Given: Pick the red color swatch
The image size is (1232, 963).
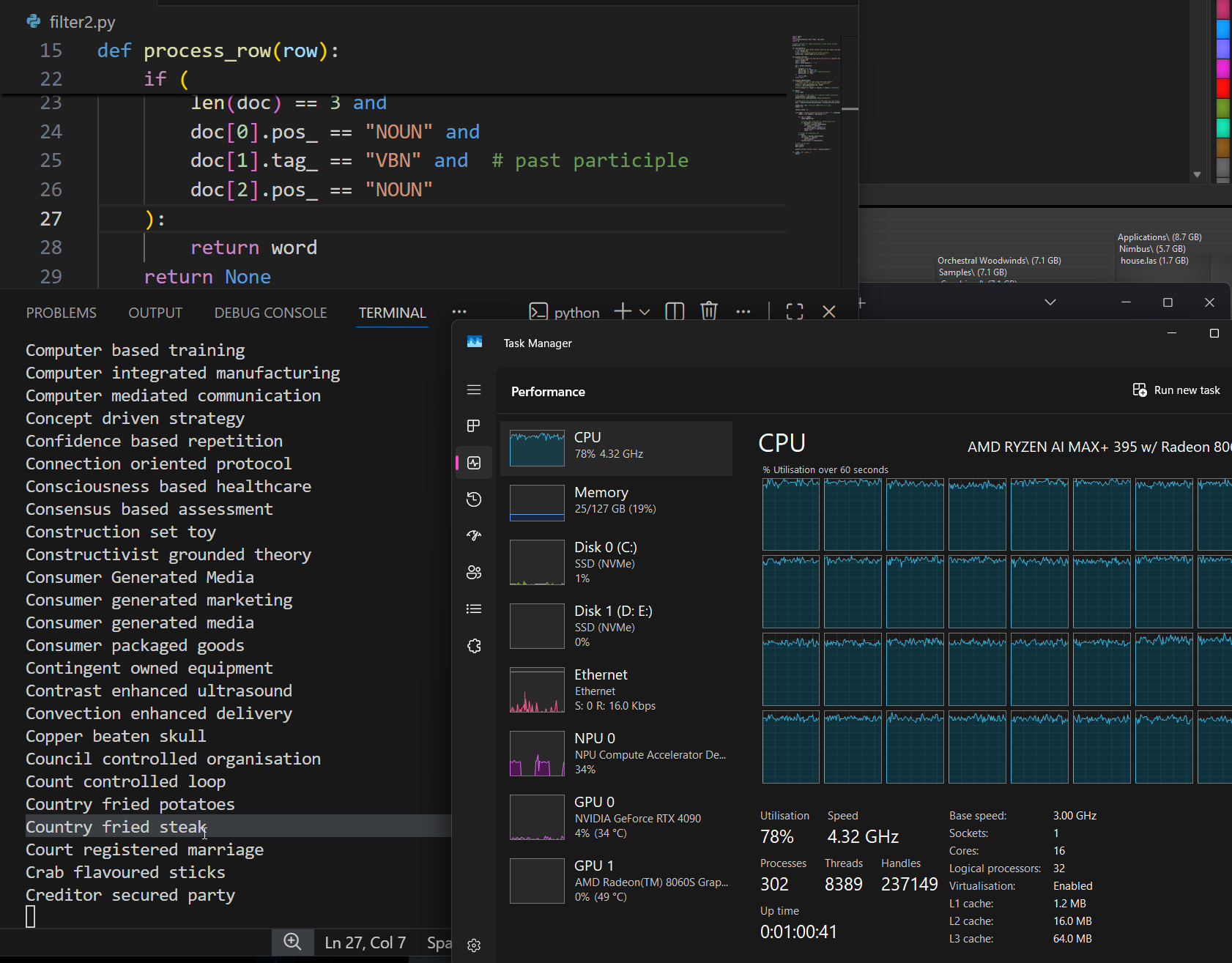Looking at the screenshot, I should [x=1223, y=88].
